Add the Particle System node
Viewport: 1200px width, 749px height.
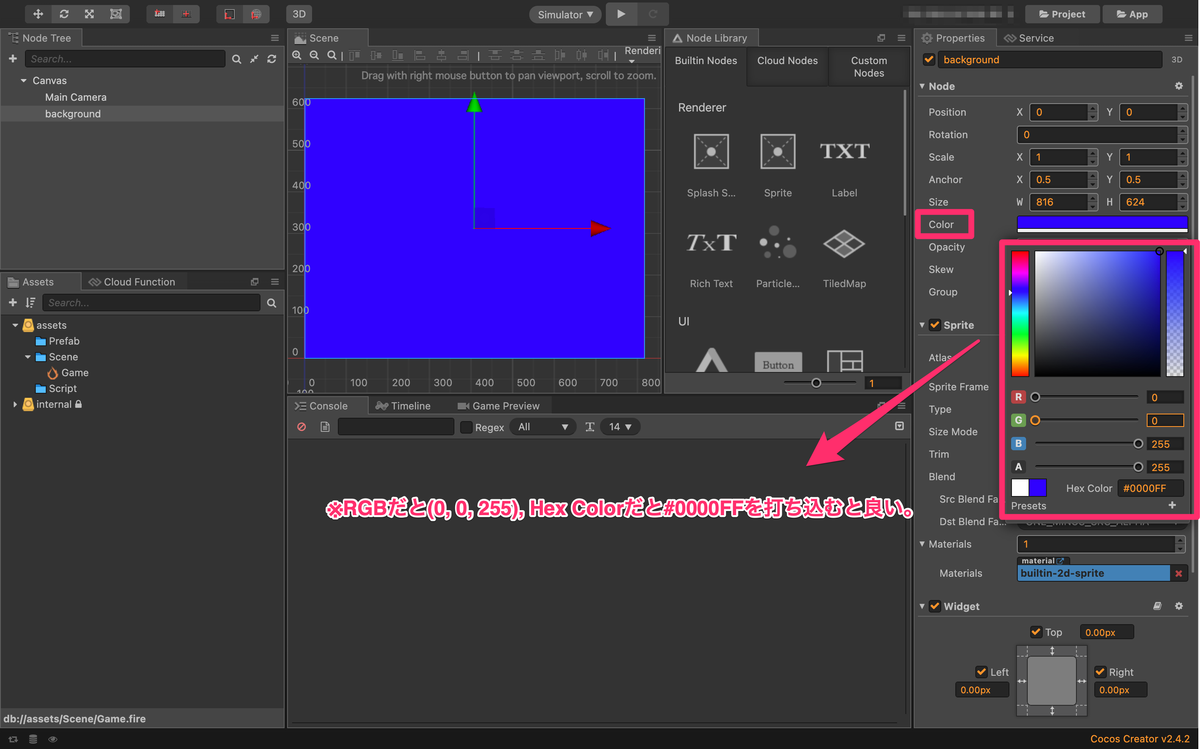777,243
